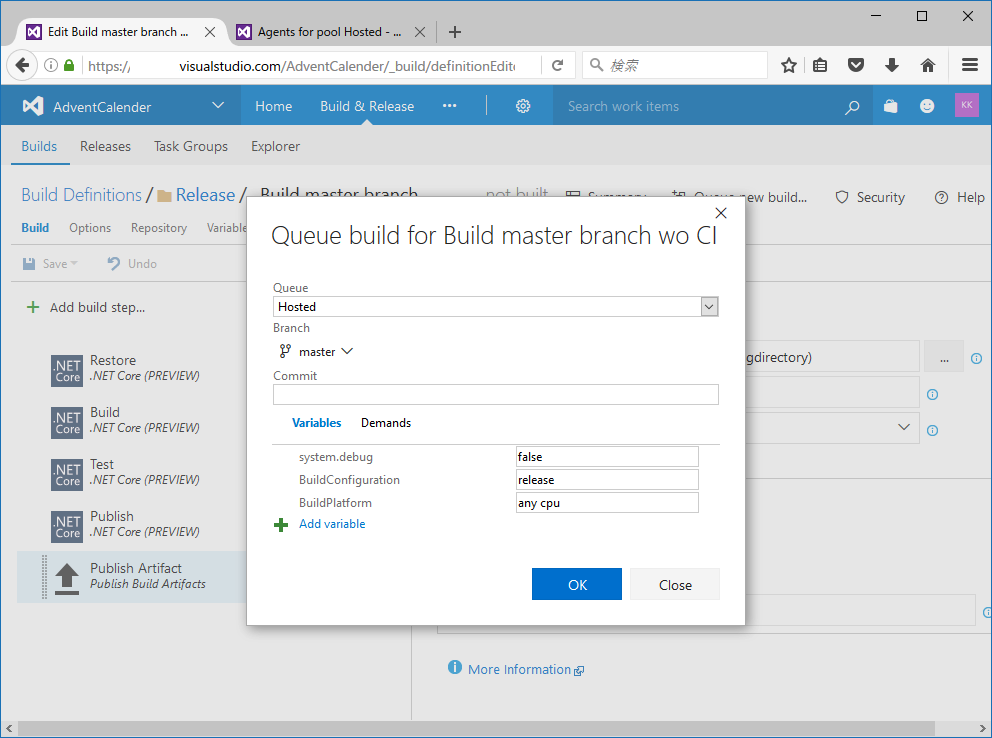
Task: Open the browser library list icon
Action: pyautogui.click(x=820, y=65)
